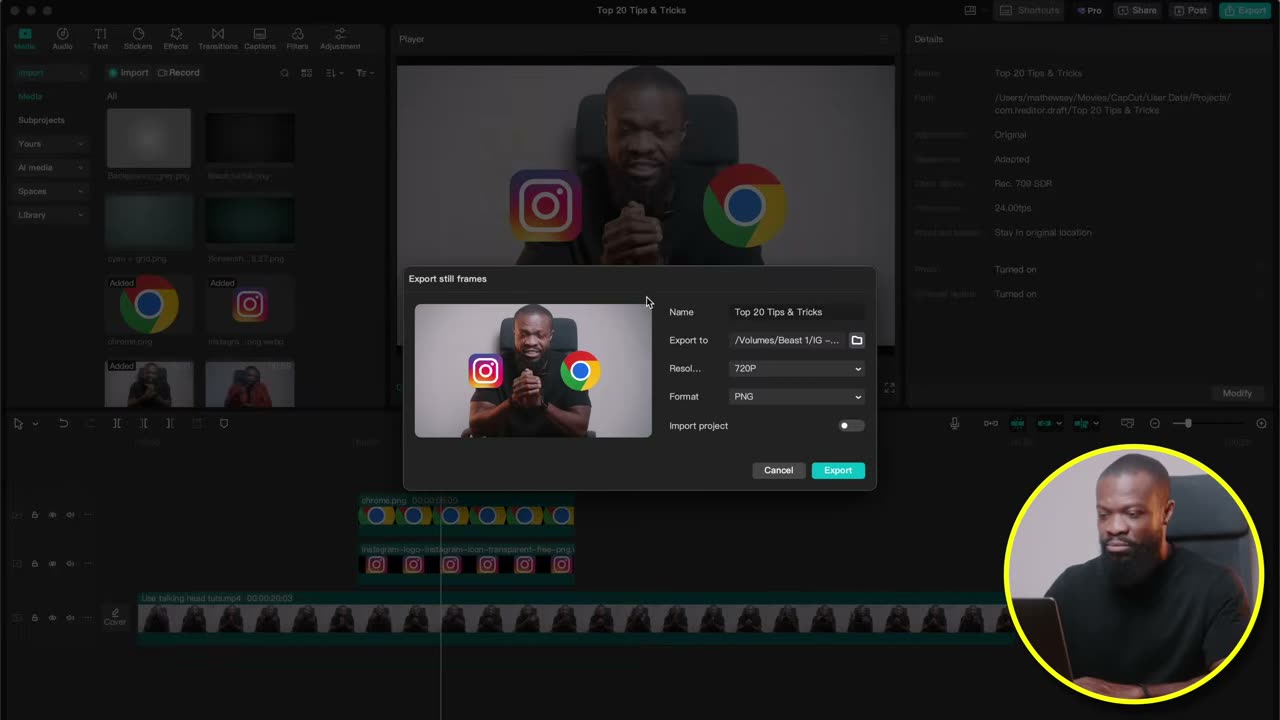Click the Post button
The width and height of the screenshot is (1280, 720).
coord(1190,10)
